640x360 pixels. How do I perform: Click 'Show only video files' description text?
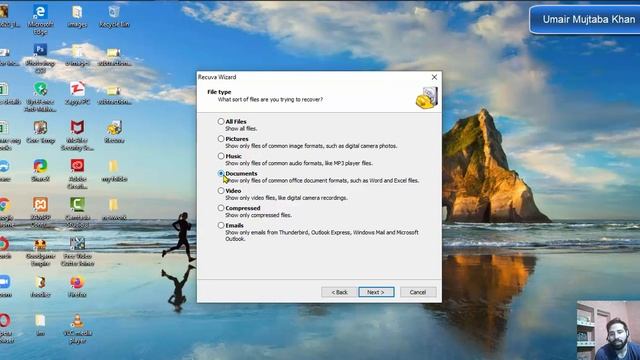pyautogui.click(x=286, y=198)
